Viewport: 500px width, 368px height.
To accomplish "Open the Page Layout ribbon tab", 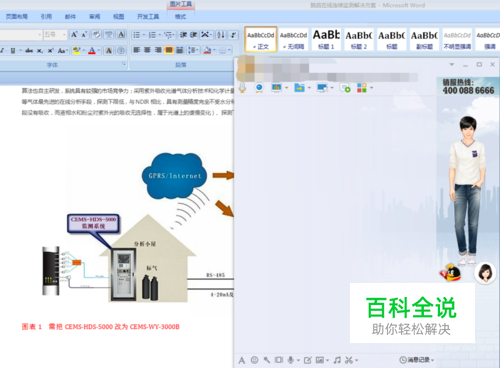I will coord(17,16).
